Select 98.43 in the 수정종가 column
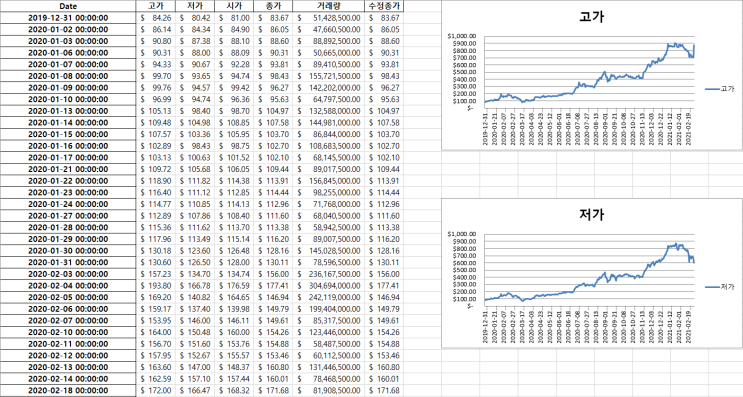Viewport: 743px width, 397px height. coord(384,76)
